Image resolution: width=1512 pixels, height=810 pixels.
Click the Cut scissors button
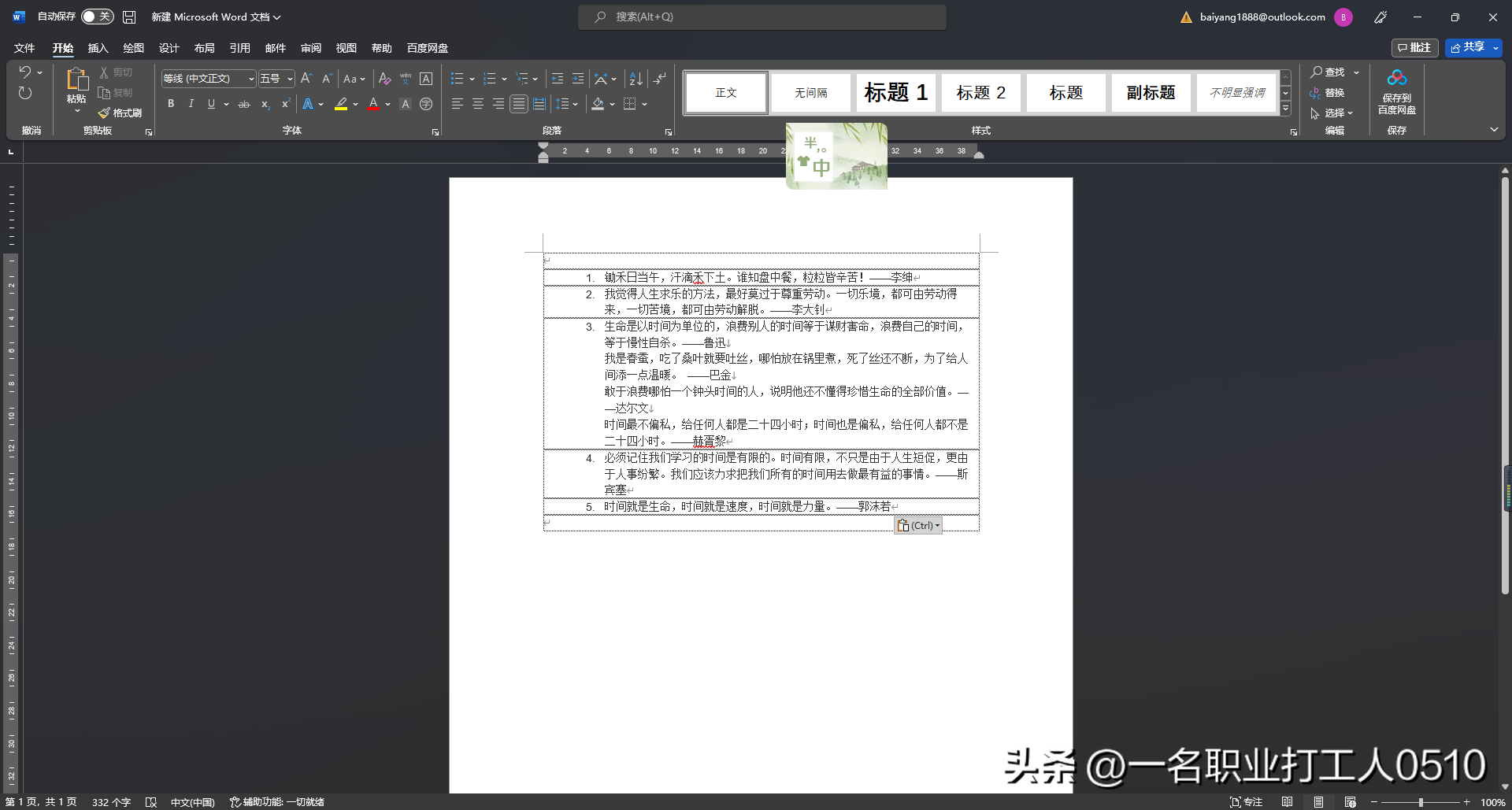pos(116,72)
